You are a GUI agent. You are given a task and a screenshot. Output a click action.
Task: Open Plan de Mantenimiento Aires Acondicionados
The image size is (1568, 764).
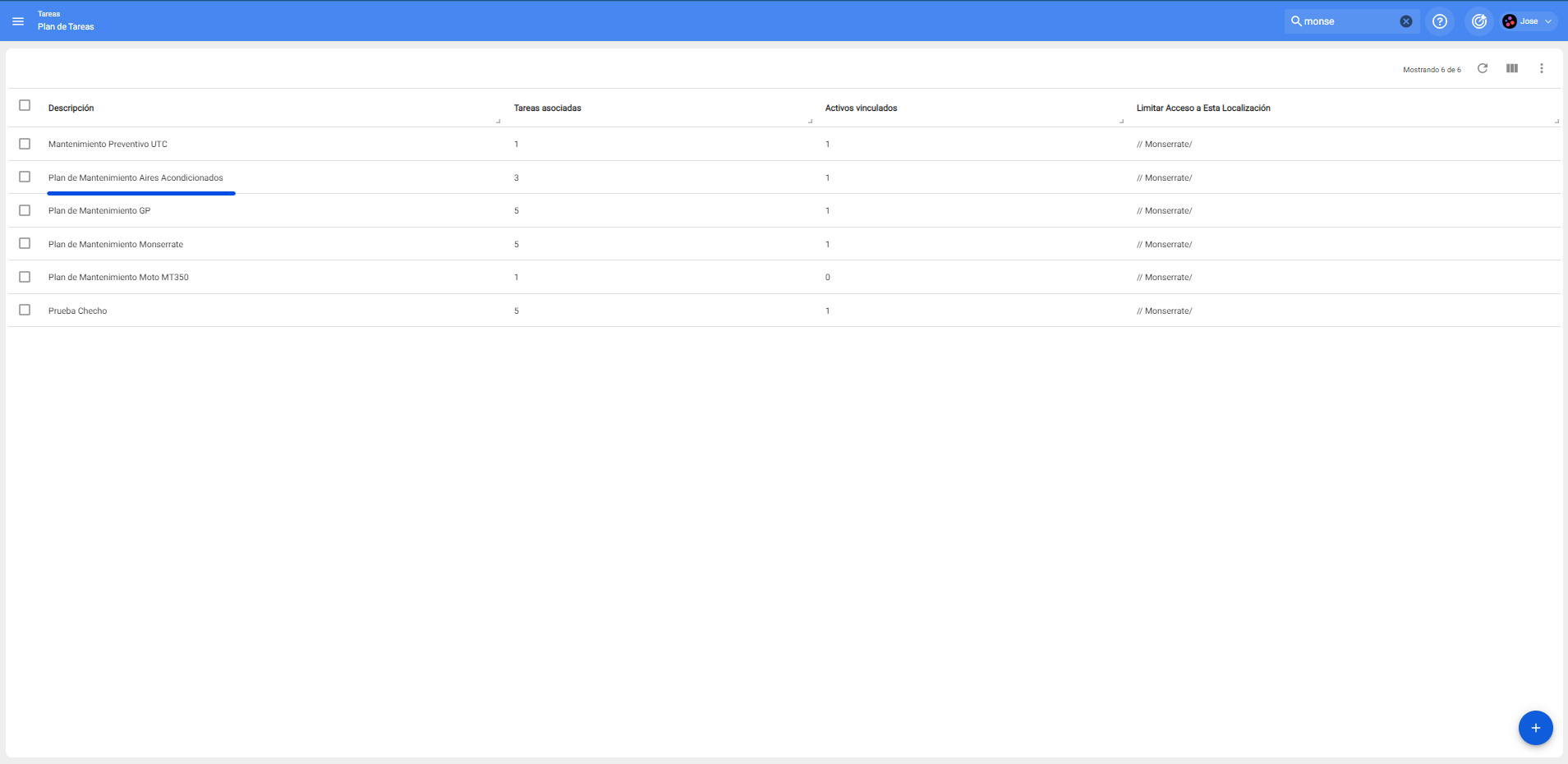(x=136, y=177)
